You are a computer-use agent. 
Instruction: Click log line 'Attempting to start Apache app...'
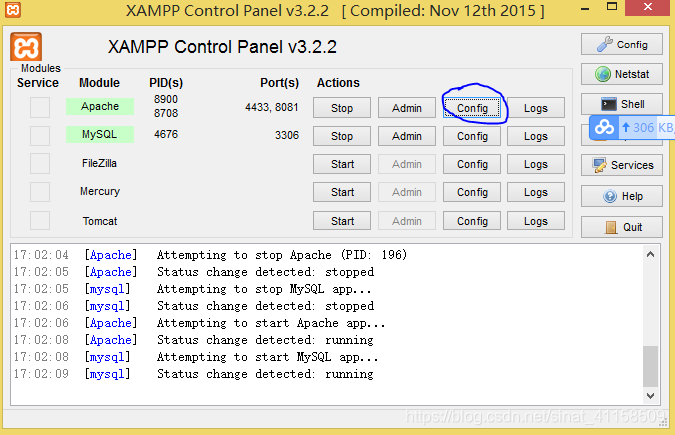[271, 323]
